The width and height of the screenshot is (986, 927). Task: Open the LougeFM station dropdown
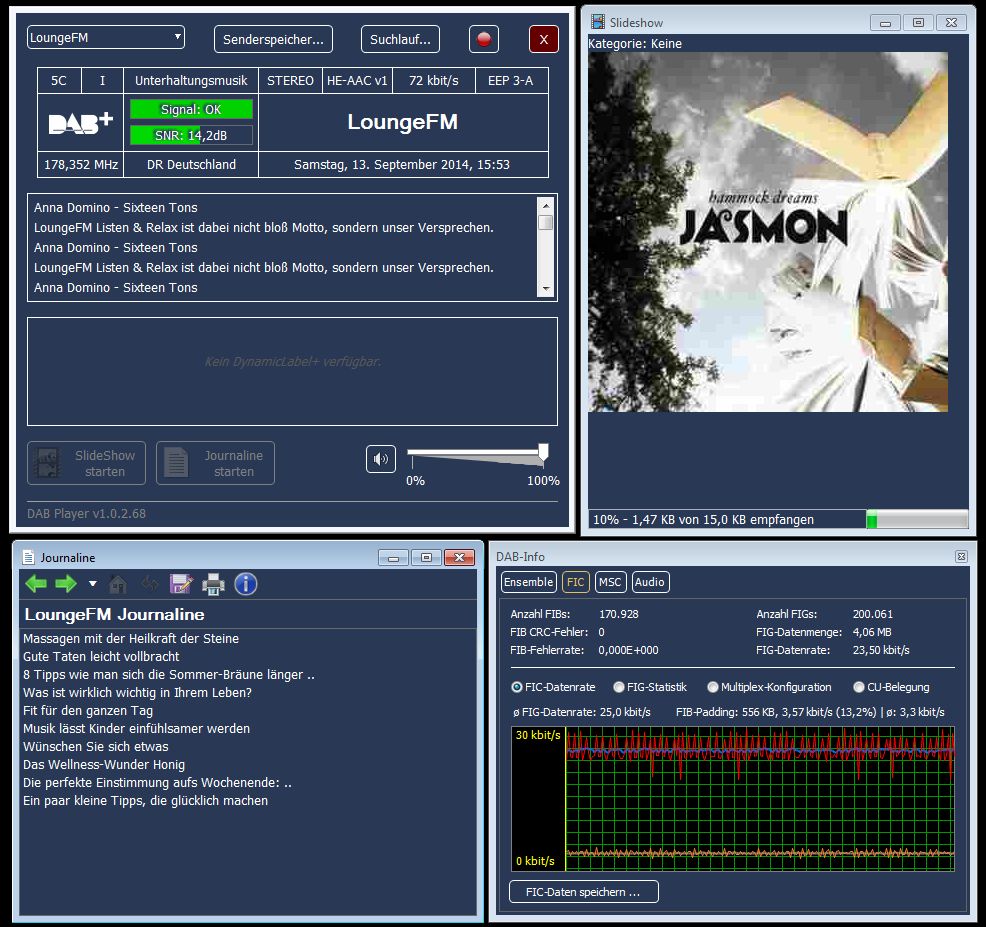tap(106, 37)
